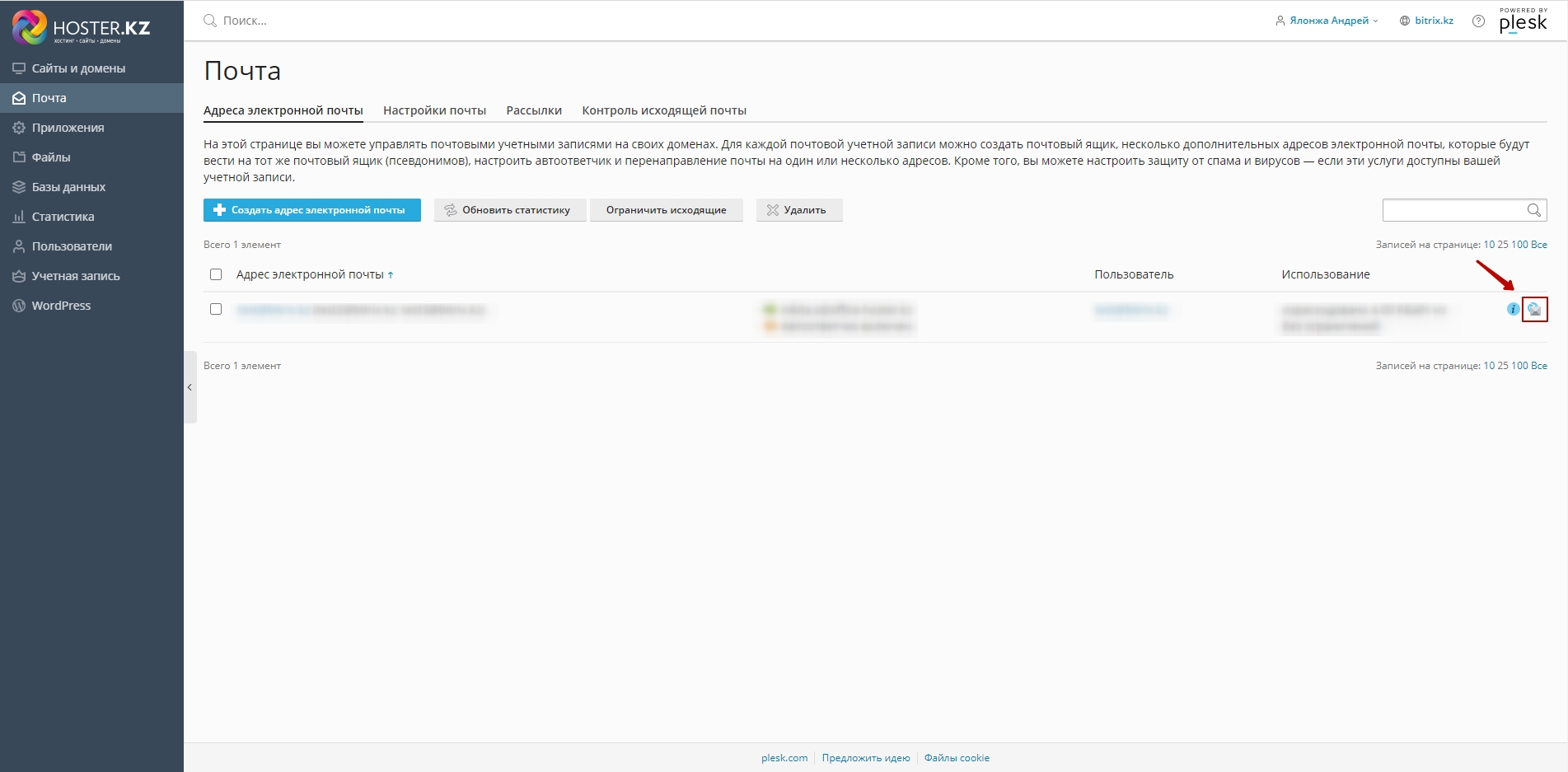
Task: Click the folder icon beside Файлы
Action: [x=19, y=157]
